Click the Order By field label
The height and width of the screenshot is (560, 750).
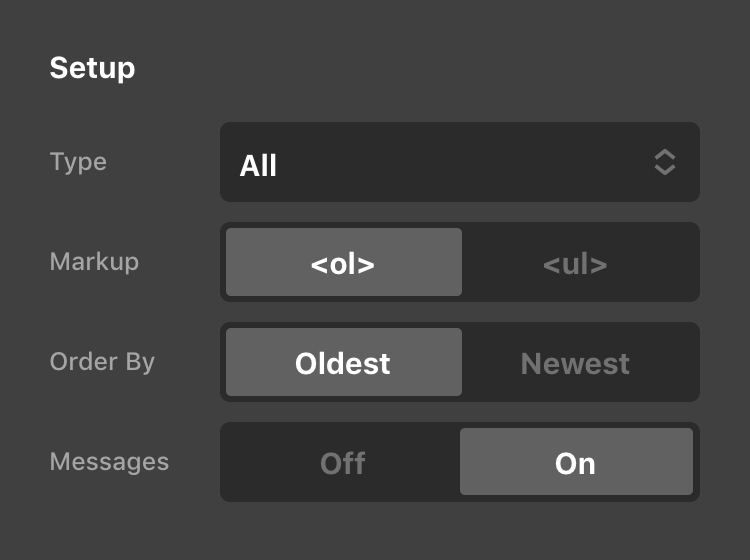point(102,362)
